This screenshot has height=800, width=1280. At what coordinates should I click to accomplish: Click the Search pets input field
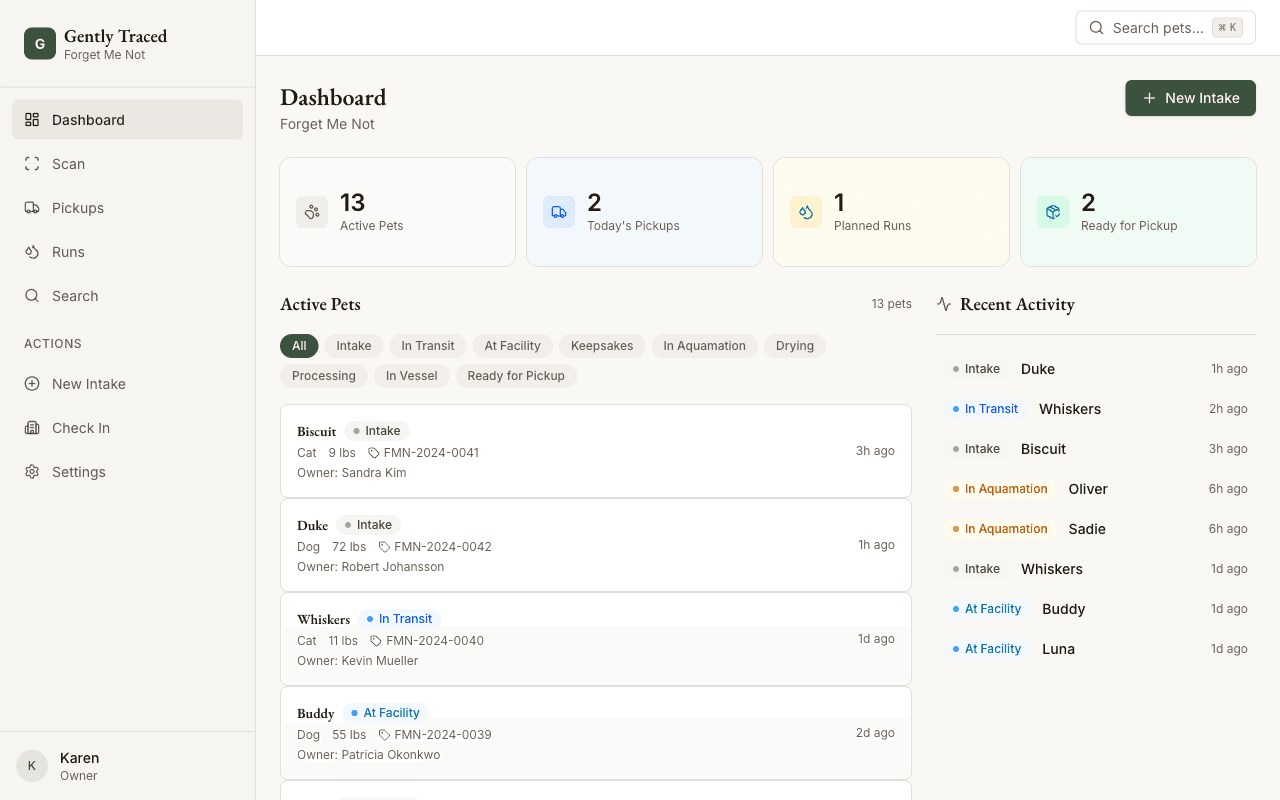(x=1160, y=27)
